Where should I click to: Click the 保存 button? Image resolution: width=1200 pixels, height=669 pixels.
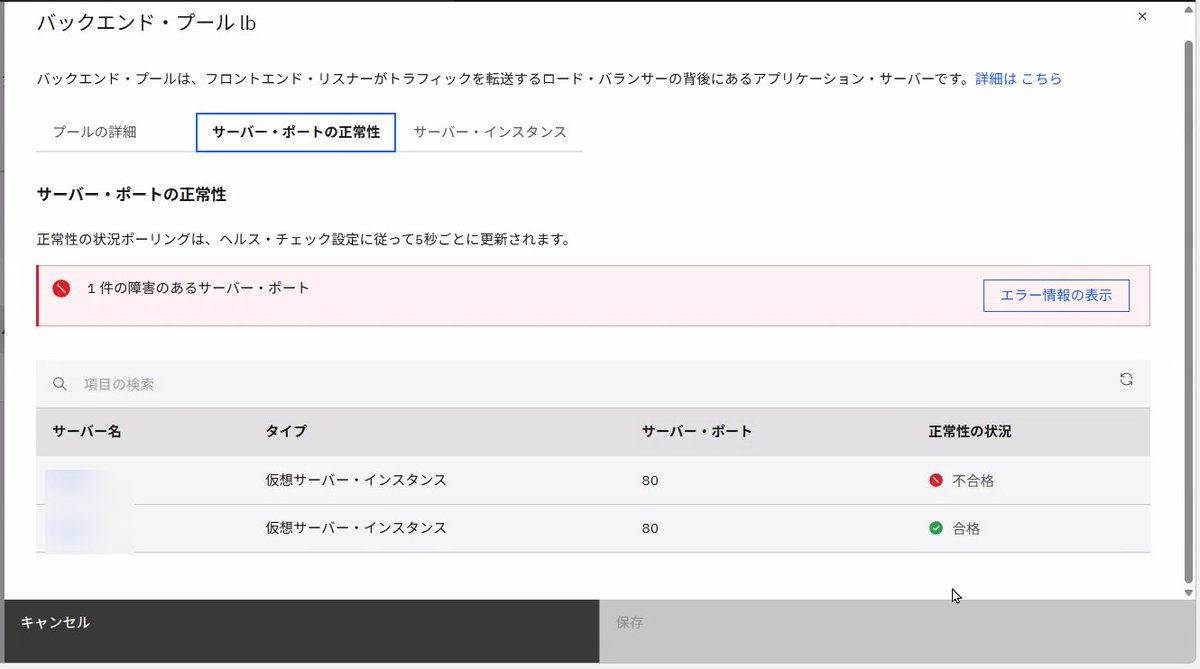click(896, 631)
